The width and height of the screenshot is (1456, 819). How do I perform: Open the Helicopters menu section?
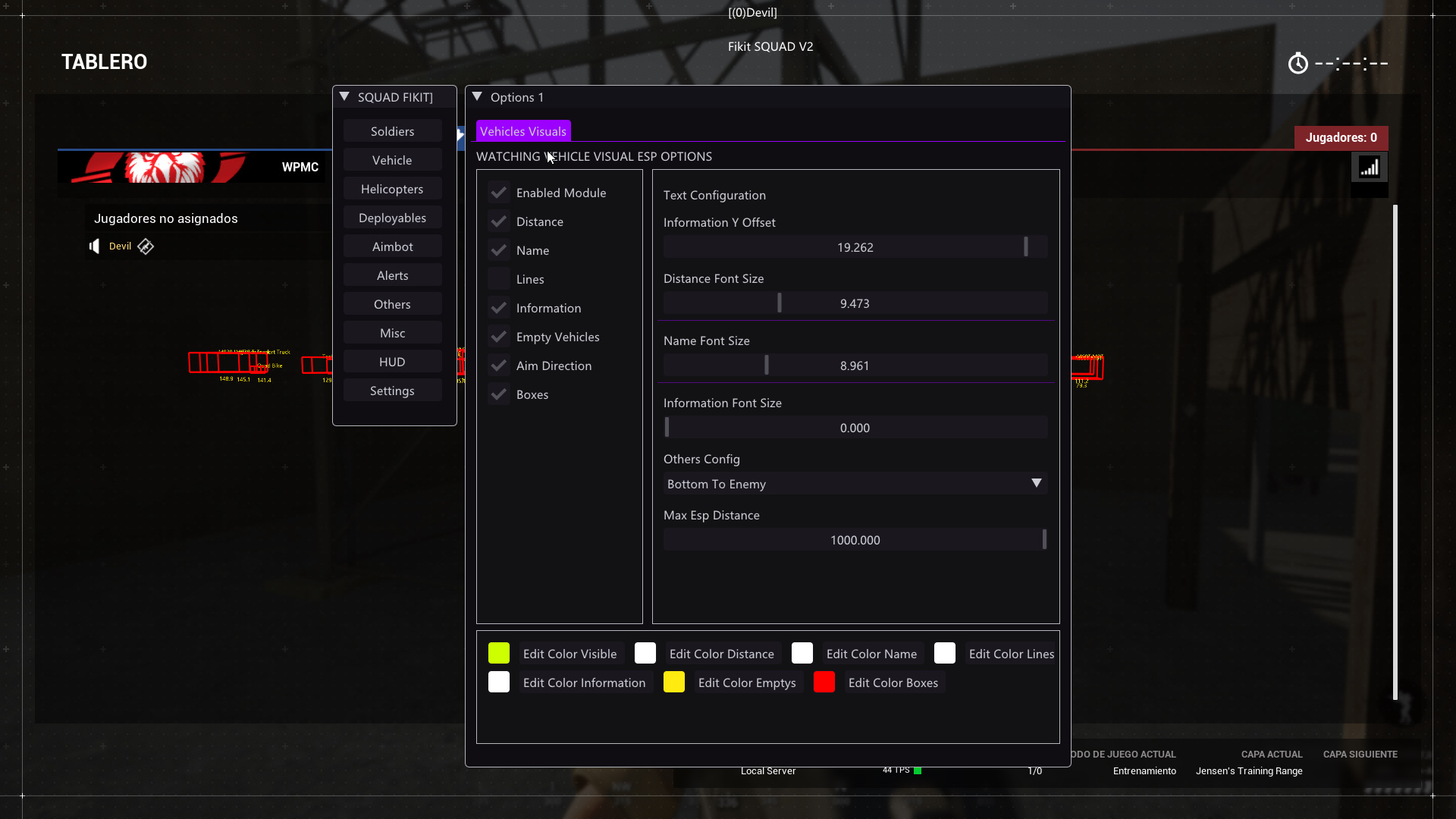392,189
